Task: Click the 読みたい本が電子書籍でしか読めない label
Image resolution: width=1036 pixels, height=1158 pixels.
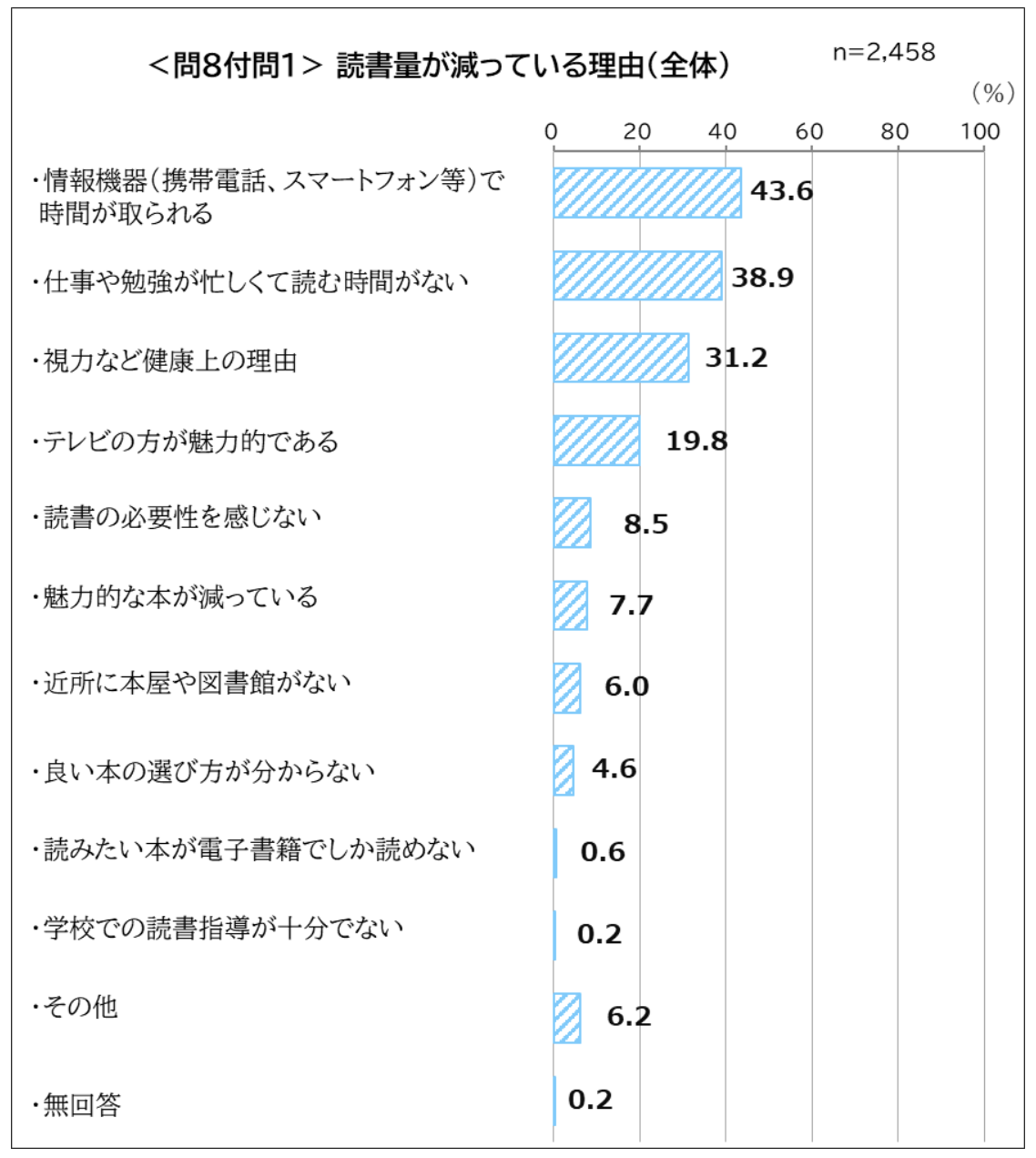Action: click(254, 849)
